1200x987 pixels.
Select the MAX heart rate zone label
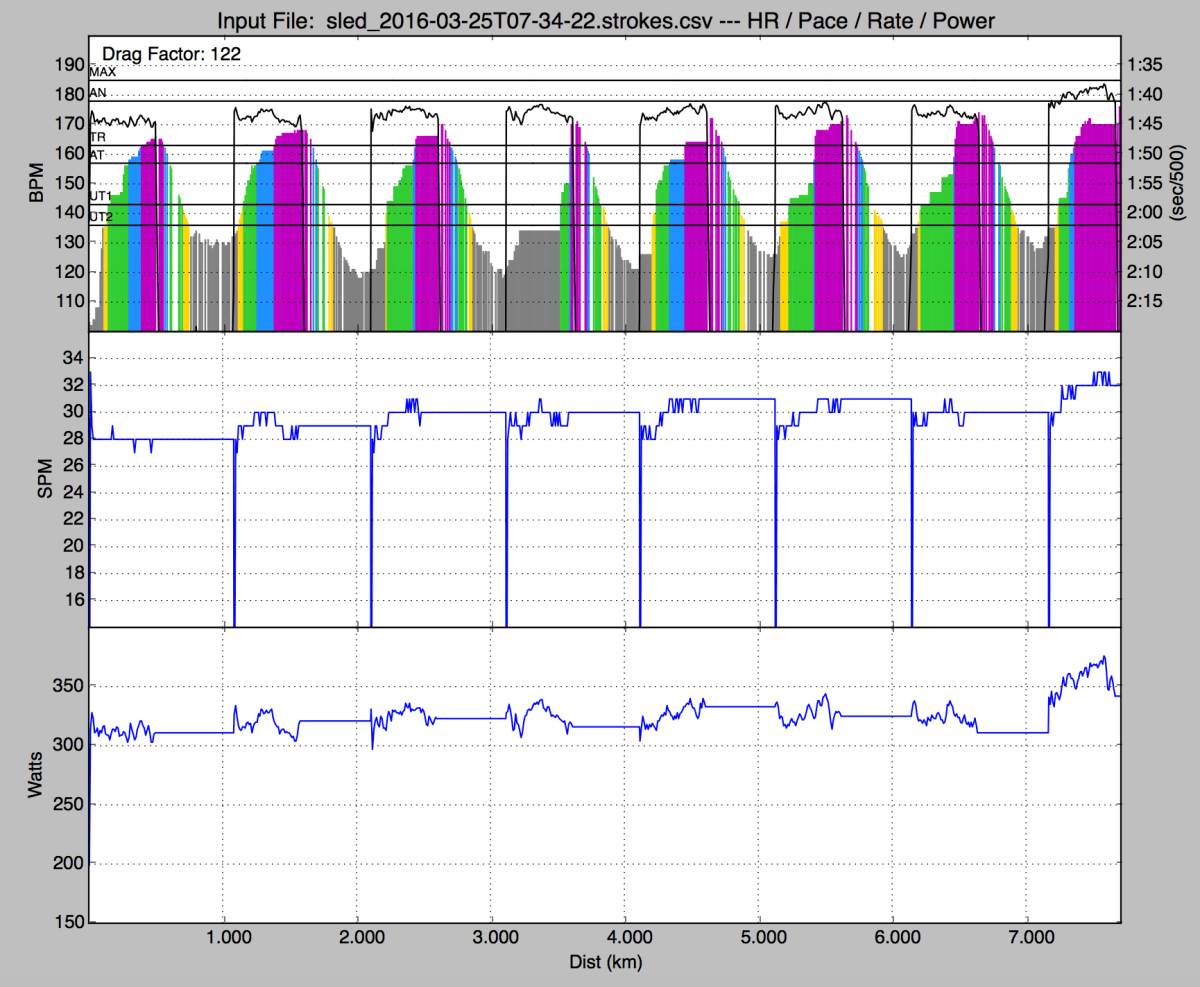tap(102, 72)
